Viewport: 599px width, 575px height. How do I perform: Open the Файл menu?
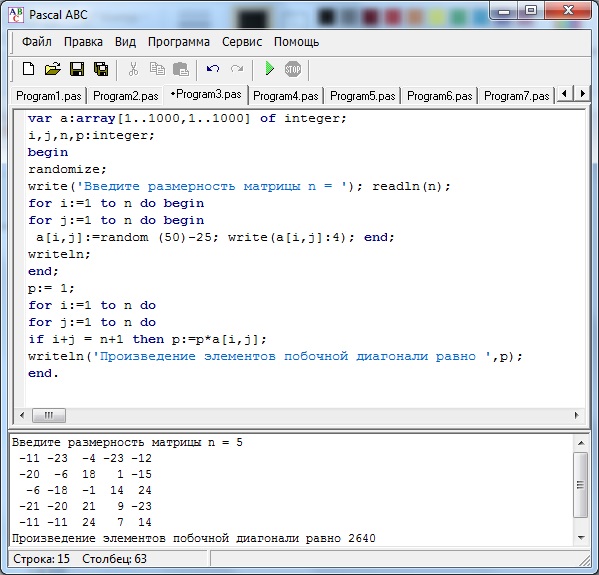(x=37, y=42)
